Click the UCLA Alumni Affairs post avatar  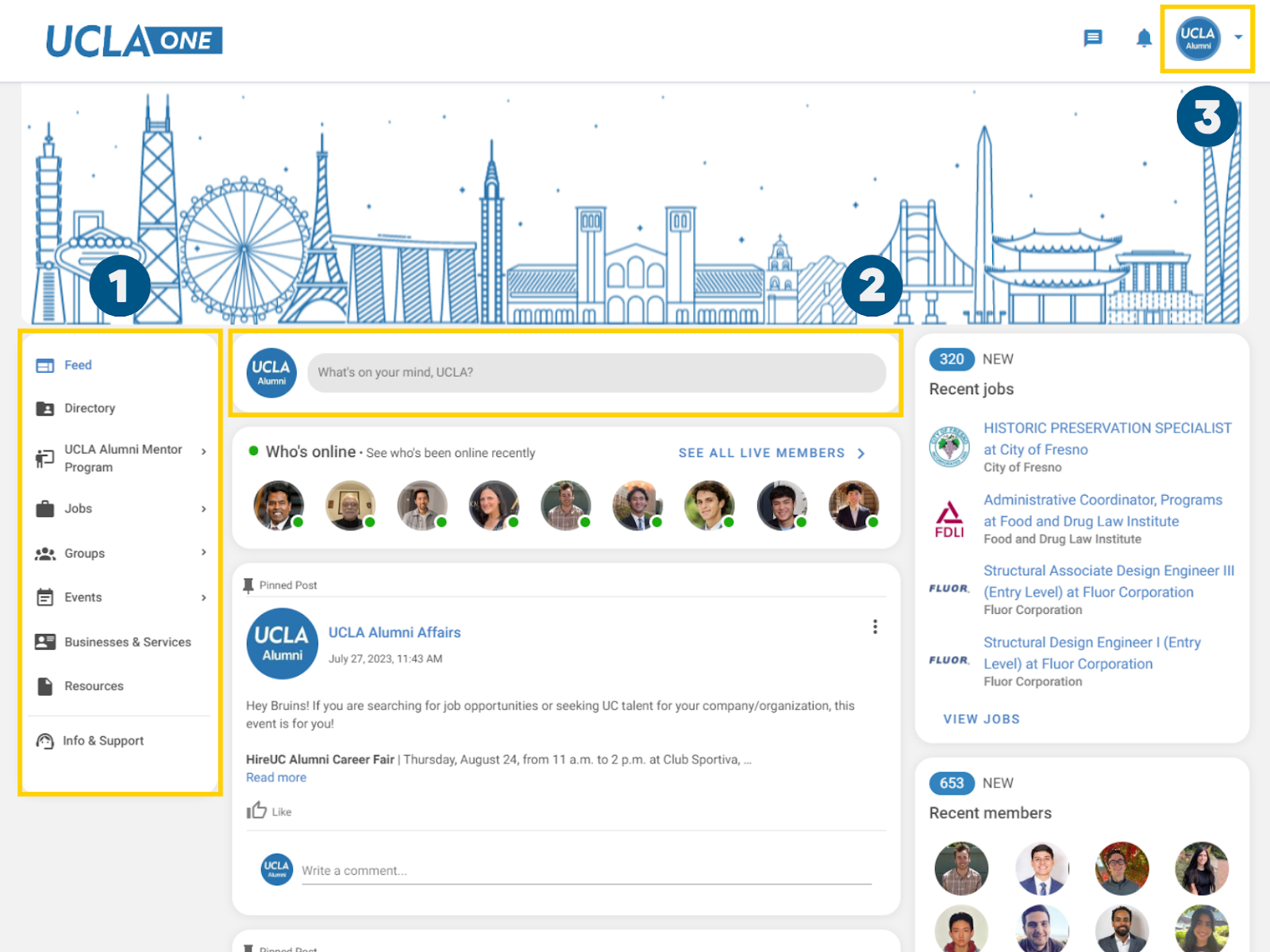pos(283,643)
